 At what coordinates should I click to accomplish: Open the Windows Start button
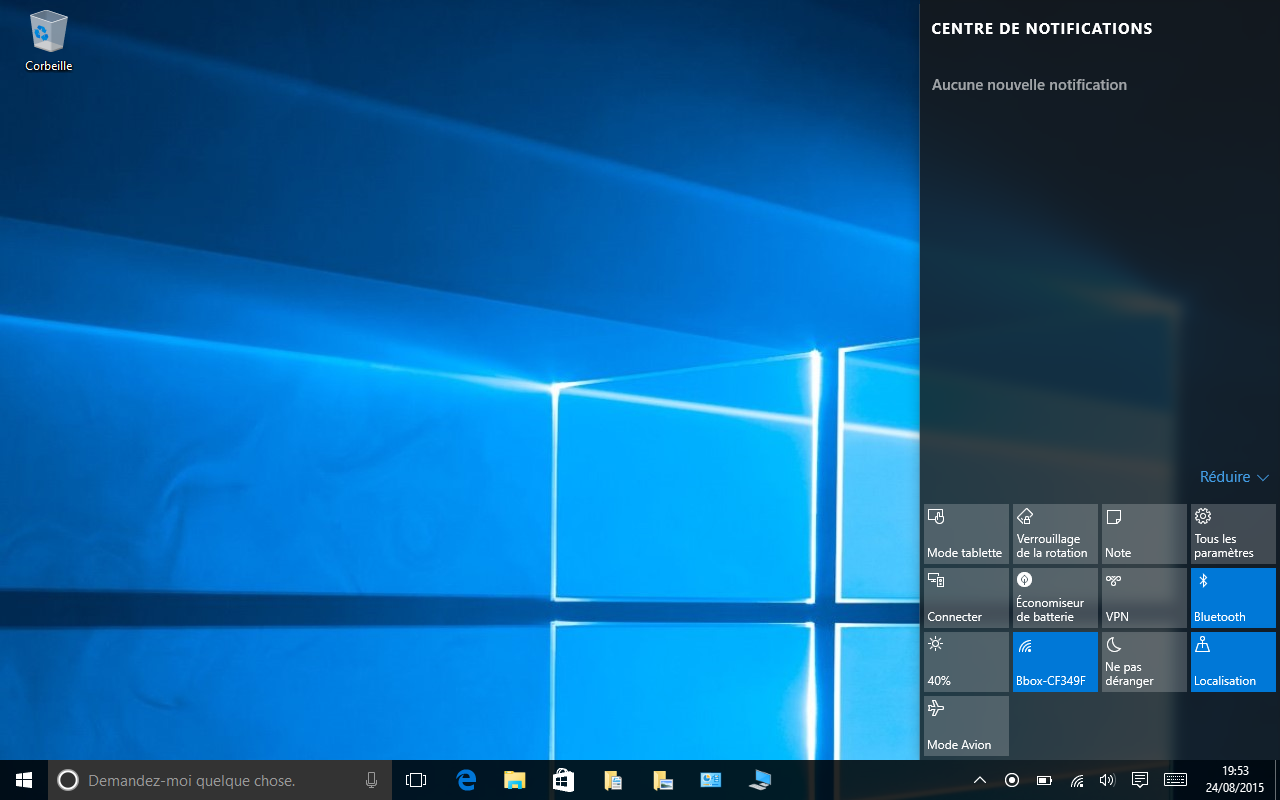(x=24, y=780)
